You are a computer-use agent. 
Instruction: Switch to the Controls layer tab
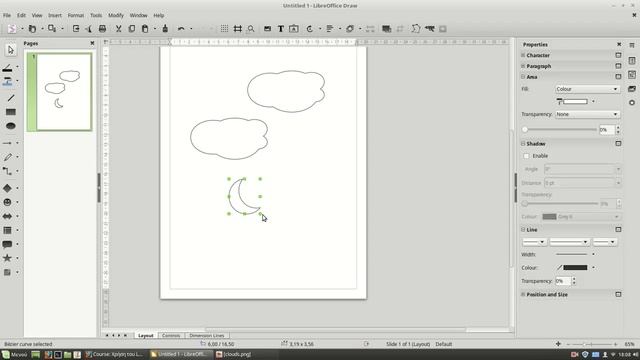tap(171, 336)
